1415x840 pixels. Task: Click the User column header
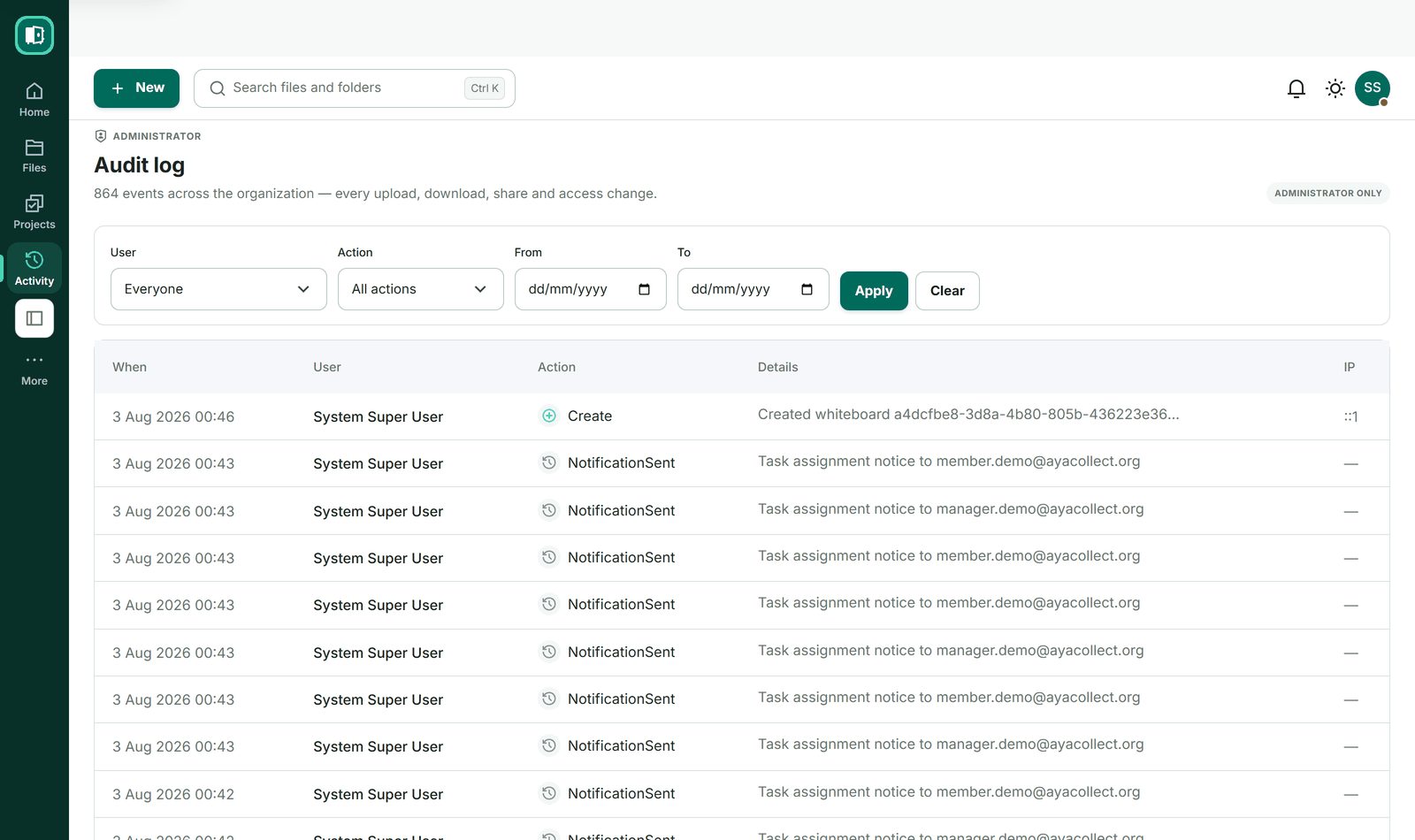[x=327, y=367]
